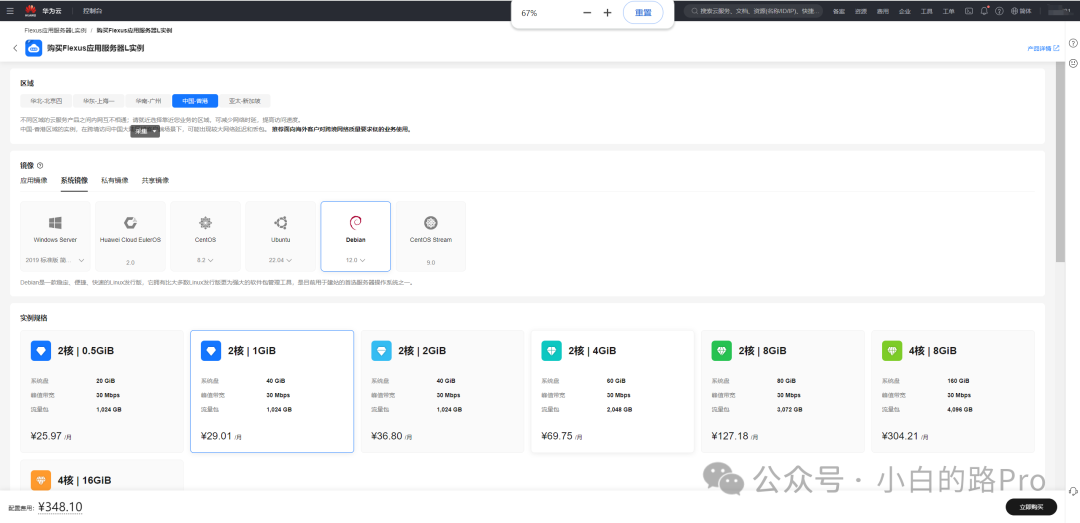Select region 华南-广州
This screenshot has width=1080, height=523.
coord(148,101)
